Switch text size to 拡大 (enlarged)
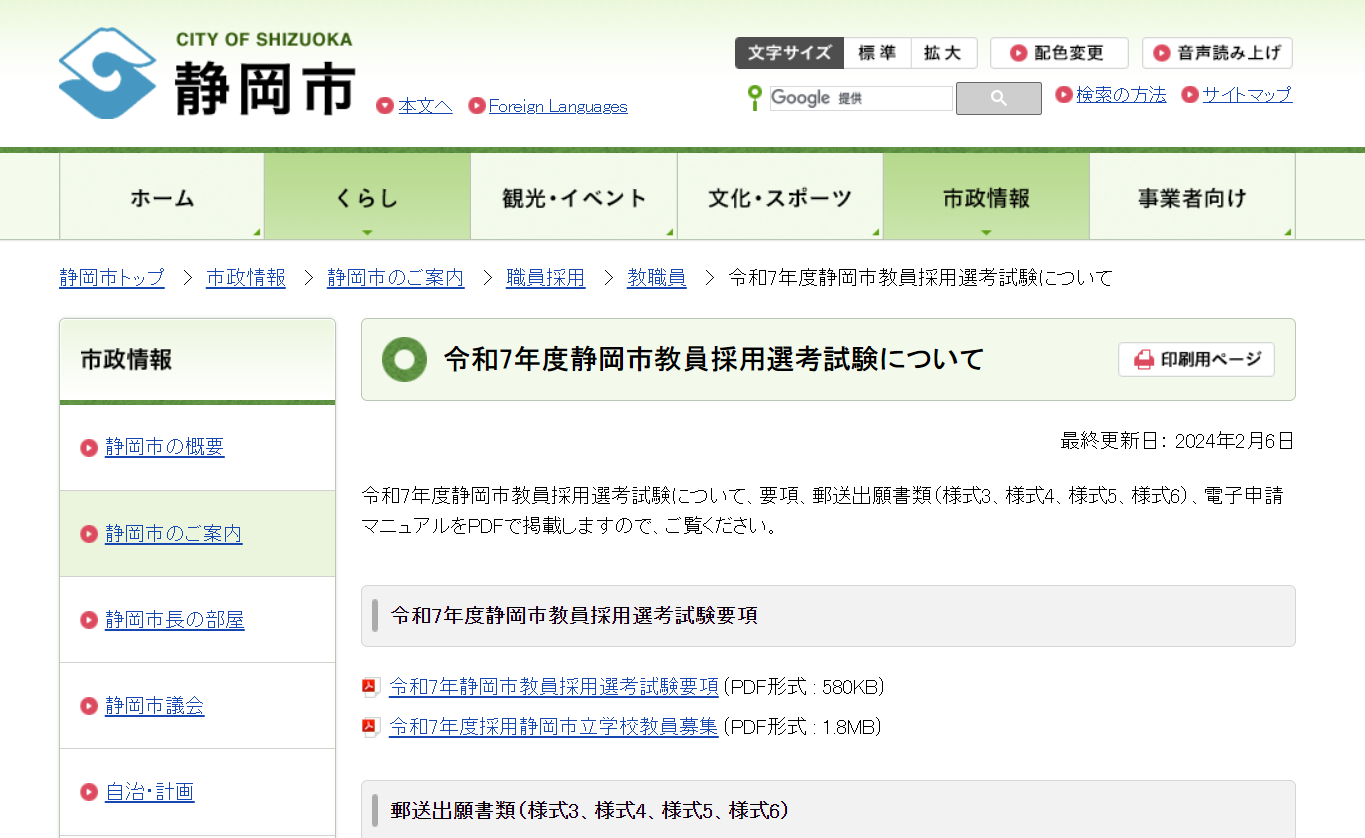This screenshot has height=838, width=1365. 943,52
